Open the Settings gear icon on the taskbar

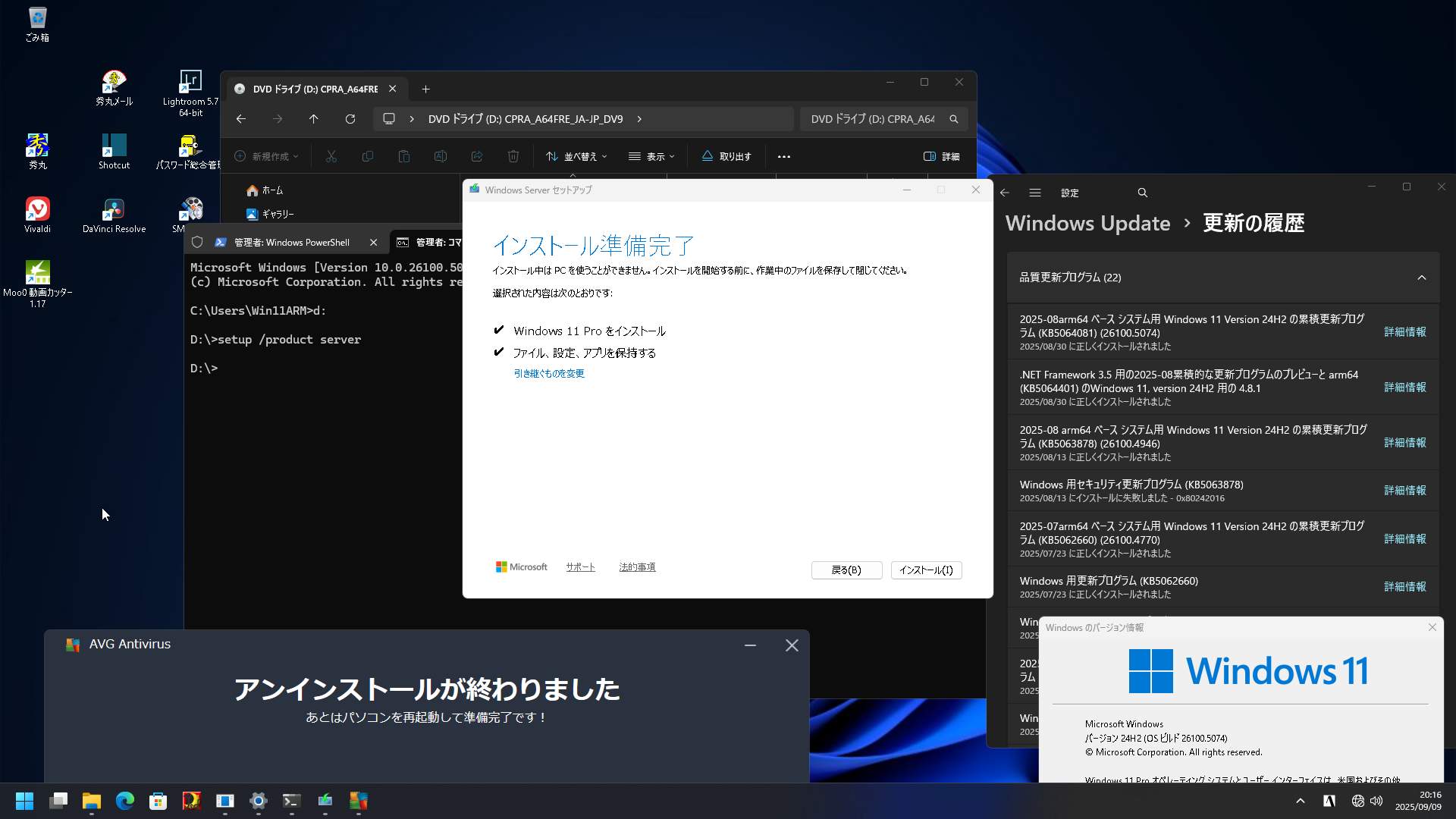(x=258, y=801)
